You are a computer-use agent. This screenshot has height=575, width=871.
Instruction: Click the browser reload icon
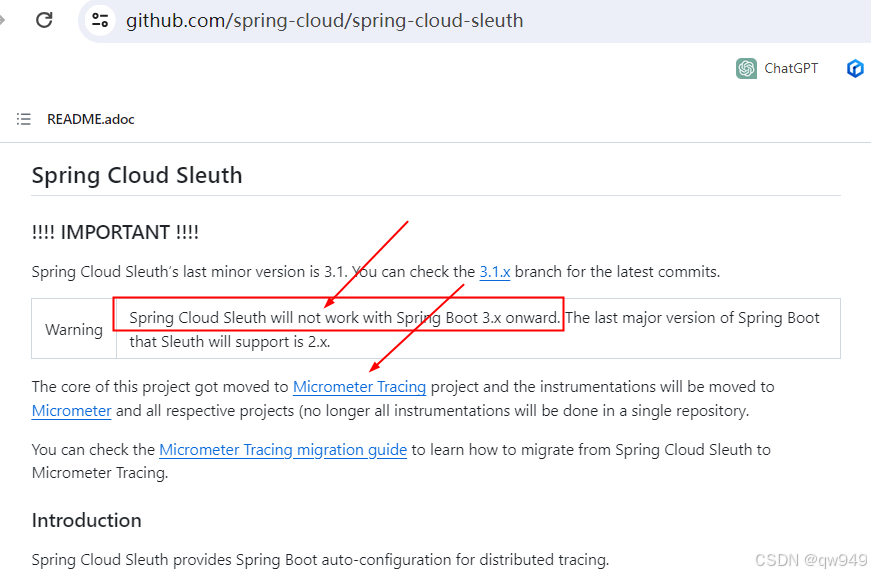point(44,20)
